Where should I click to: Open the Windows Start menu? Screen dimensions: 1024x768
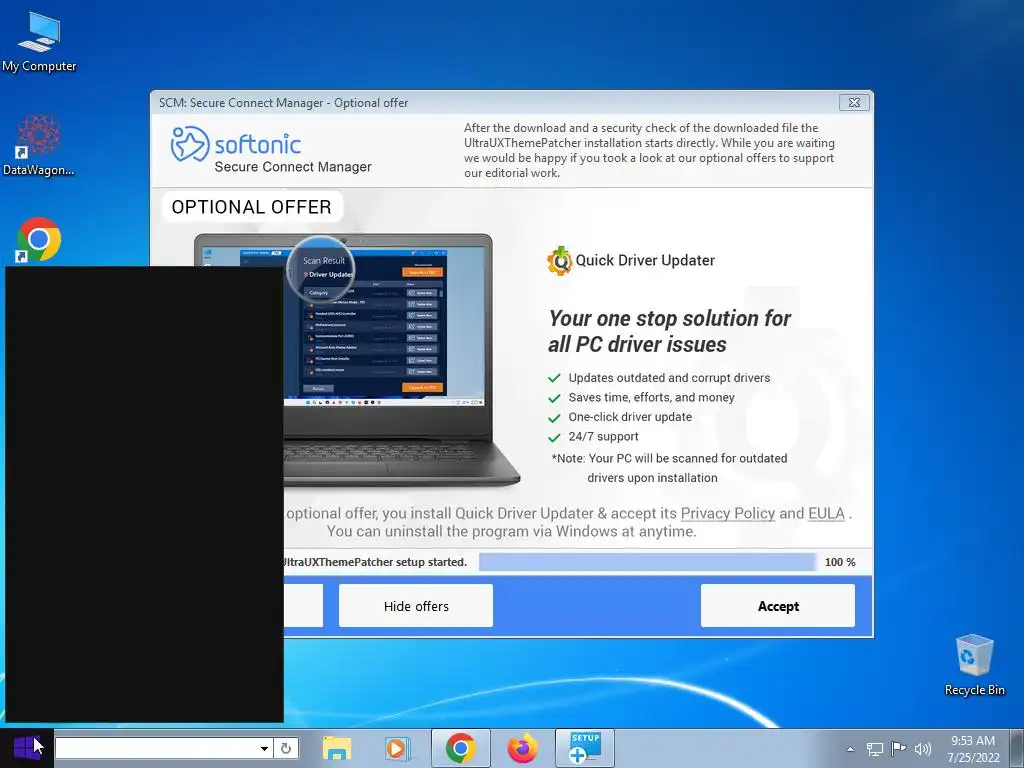click(27, 748)
